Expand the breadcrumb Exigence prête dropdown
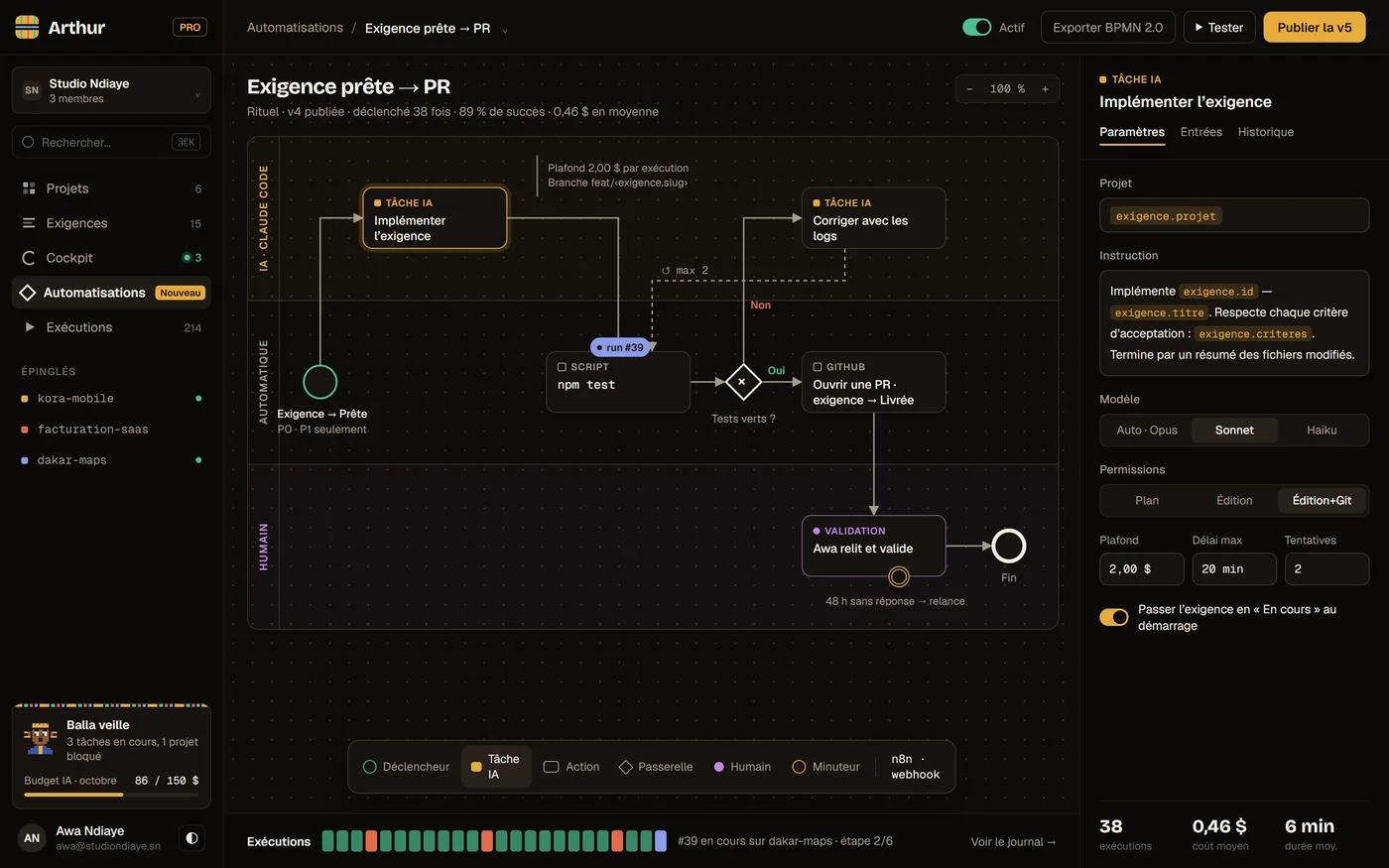This screenshot has height=868, width=1389. [x=505, y=30]
